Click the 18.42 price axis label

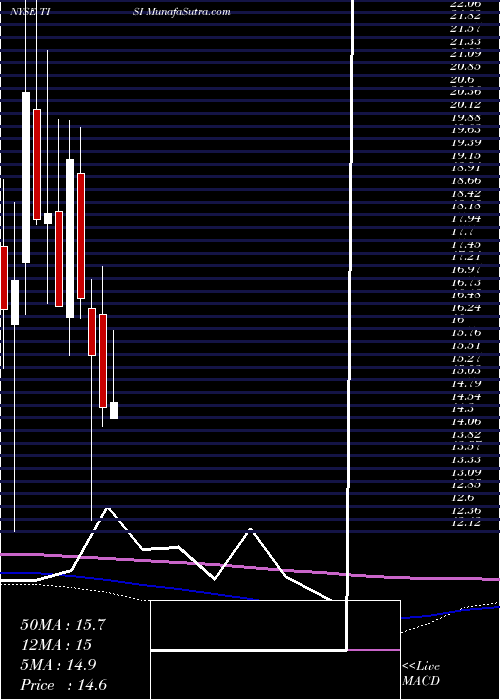466,193
